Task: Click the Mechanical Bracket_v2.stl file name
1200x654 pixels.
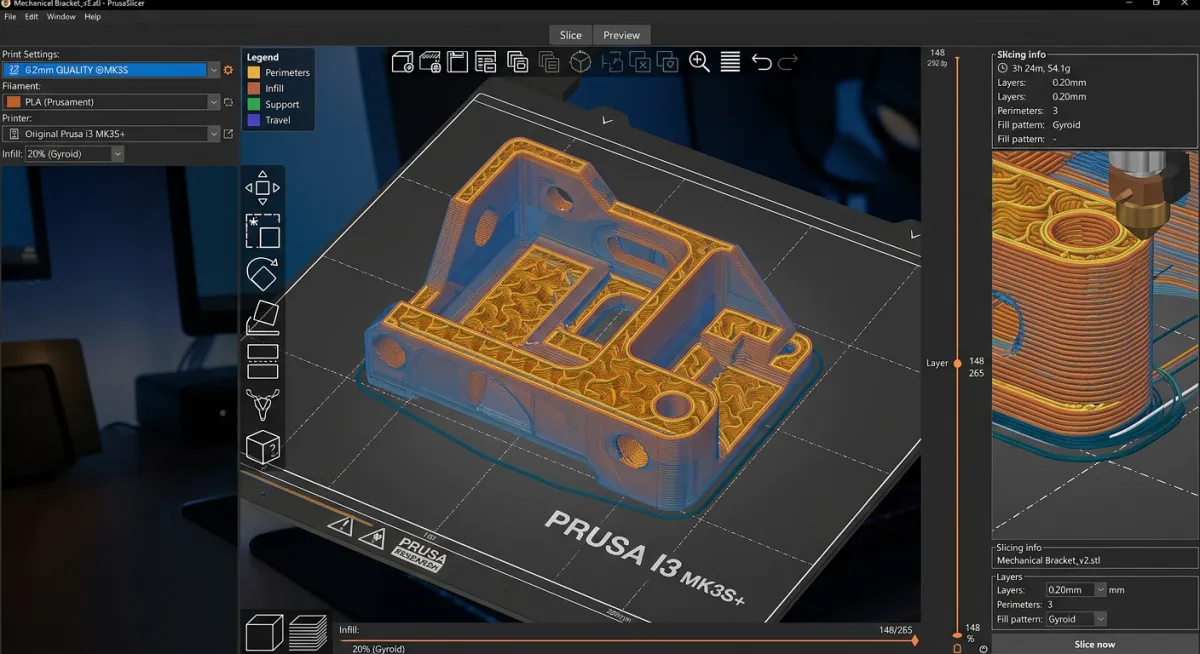Action: click(x=1046, y=561)
